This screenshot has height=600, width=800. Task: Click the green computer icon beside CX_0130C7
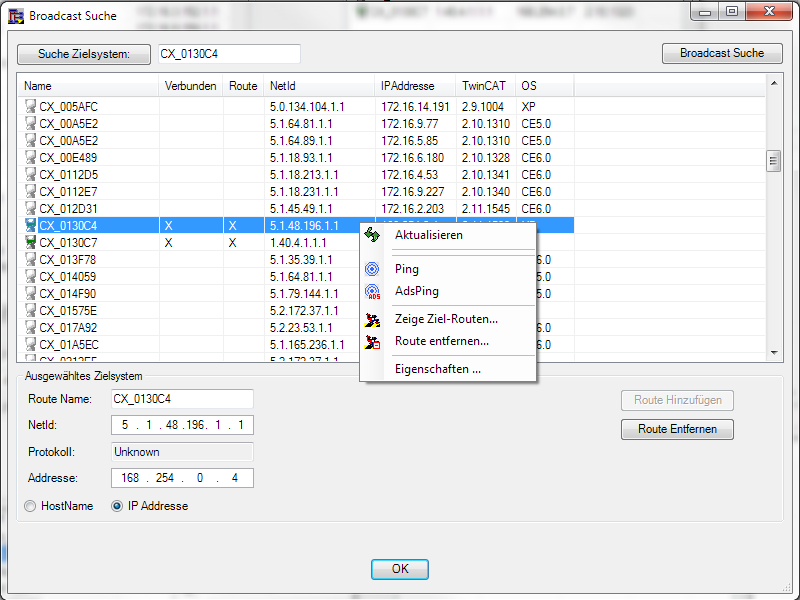pyautogui.click(x=31, y=243)
